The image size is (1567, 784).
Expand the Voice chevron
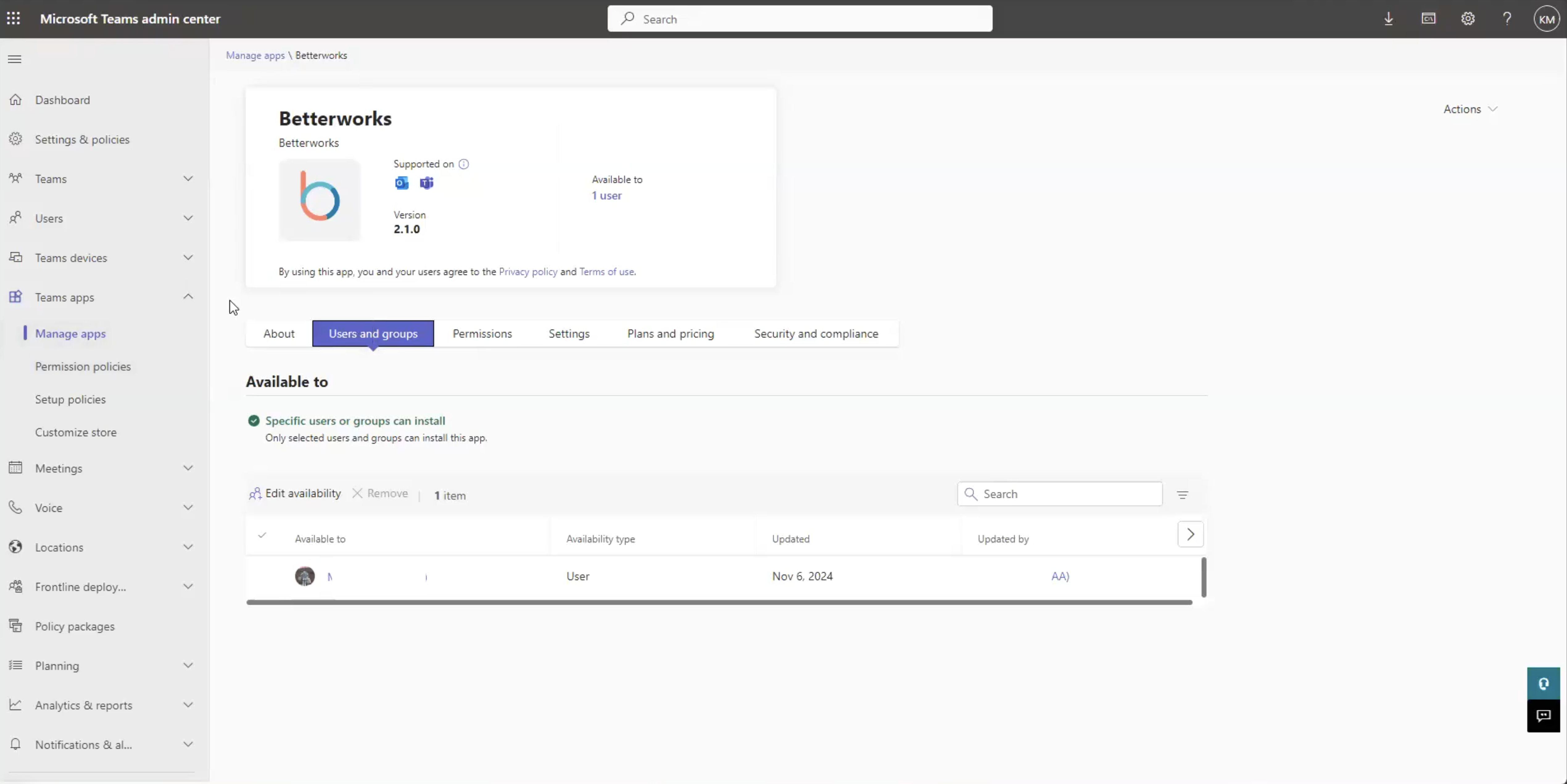point(188,507)
